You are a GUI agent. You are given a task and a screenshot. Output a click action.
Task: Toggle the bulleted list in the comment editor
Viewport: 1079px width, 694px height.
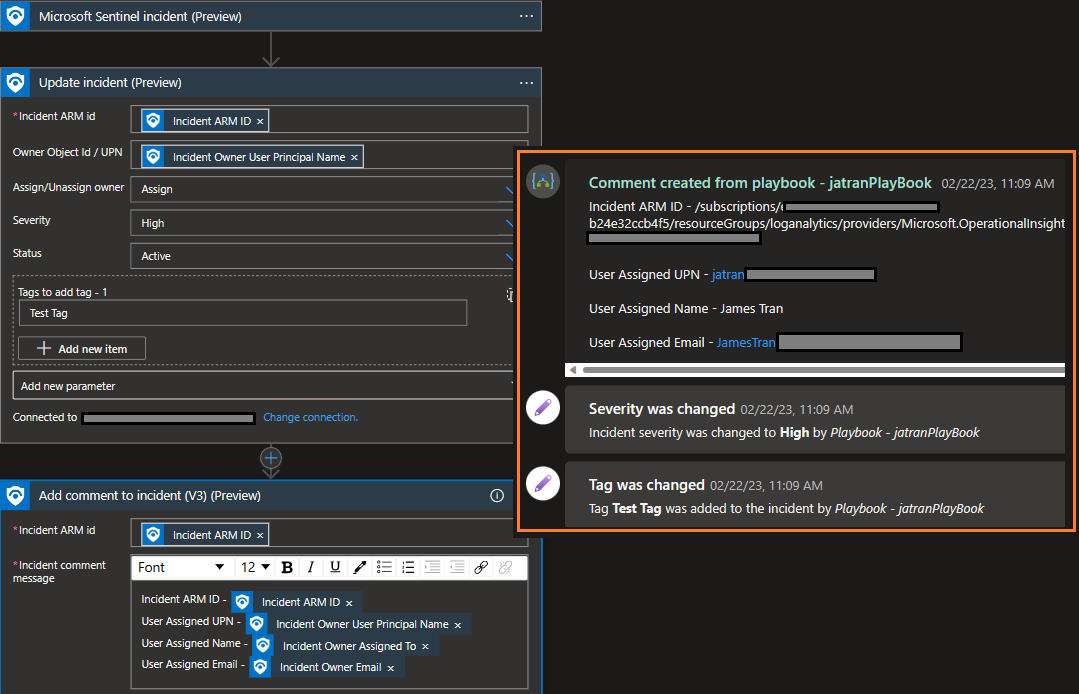[384, 567]
